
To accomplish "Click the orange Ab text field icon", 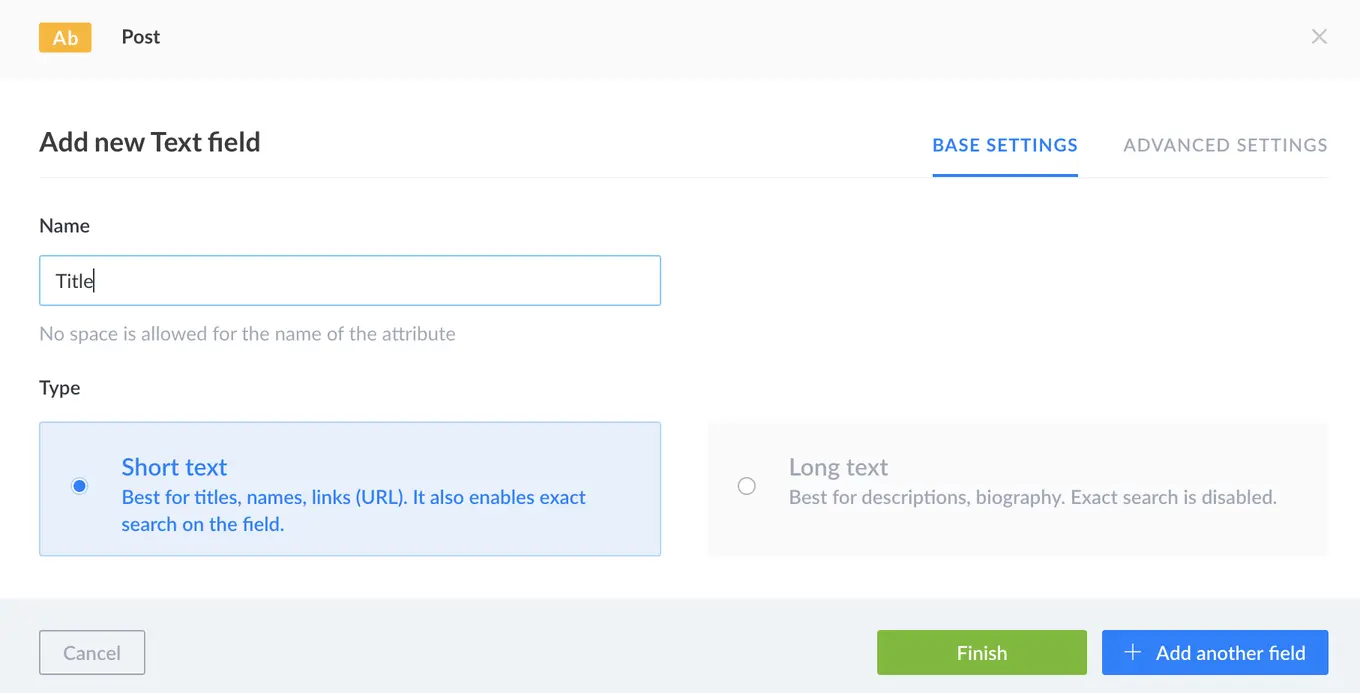I will point(64,37).
